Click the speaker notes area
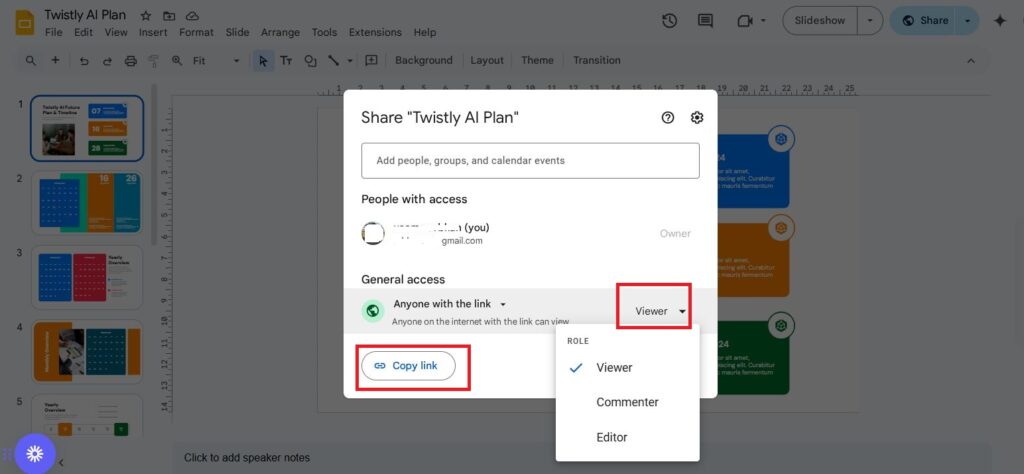The height and width of the screenshot is (474, 1024). pyautogui.click(x=581, y=458)
